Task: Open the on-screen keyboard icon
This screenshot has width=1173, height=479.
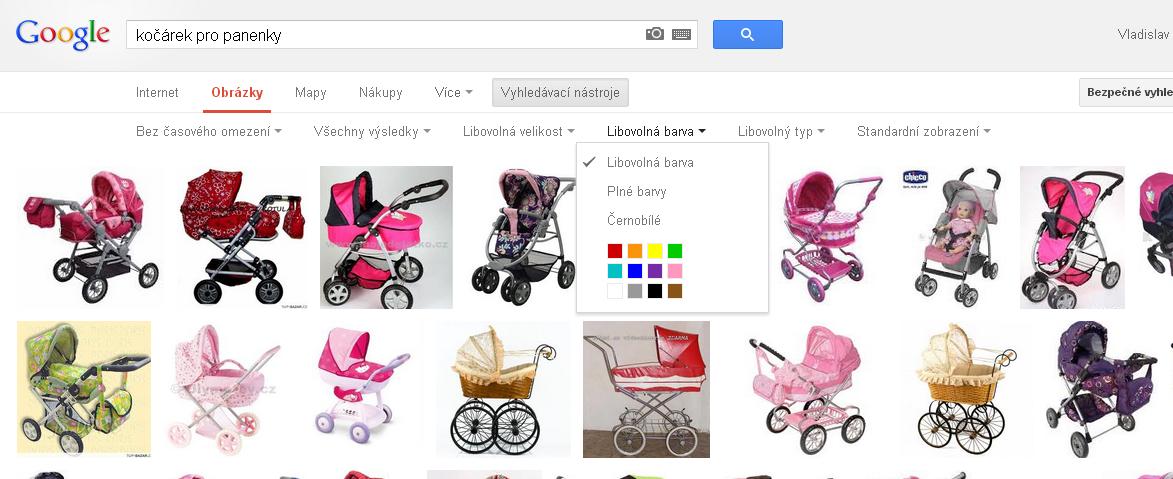Action: pyautogui.click(x=681, y=34)
